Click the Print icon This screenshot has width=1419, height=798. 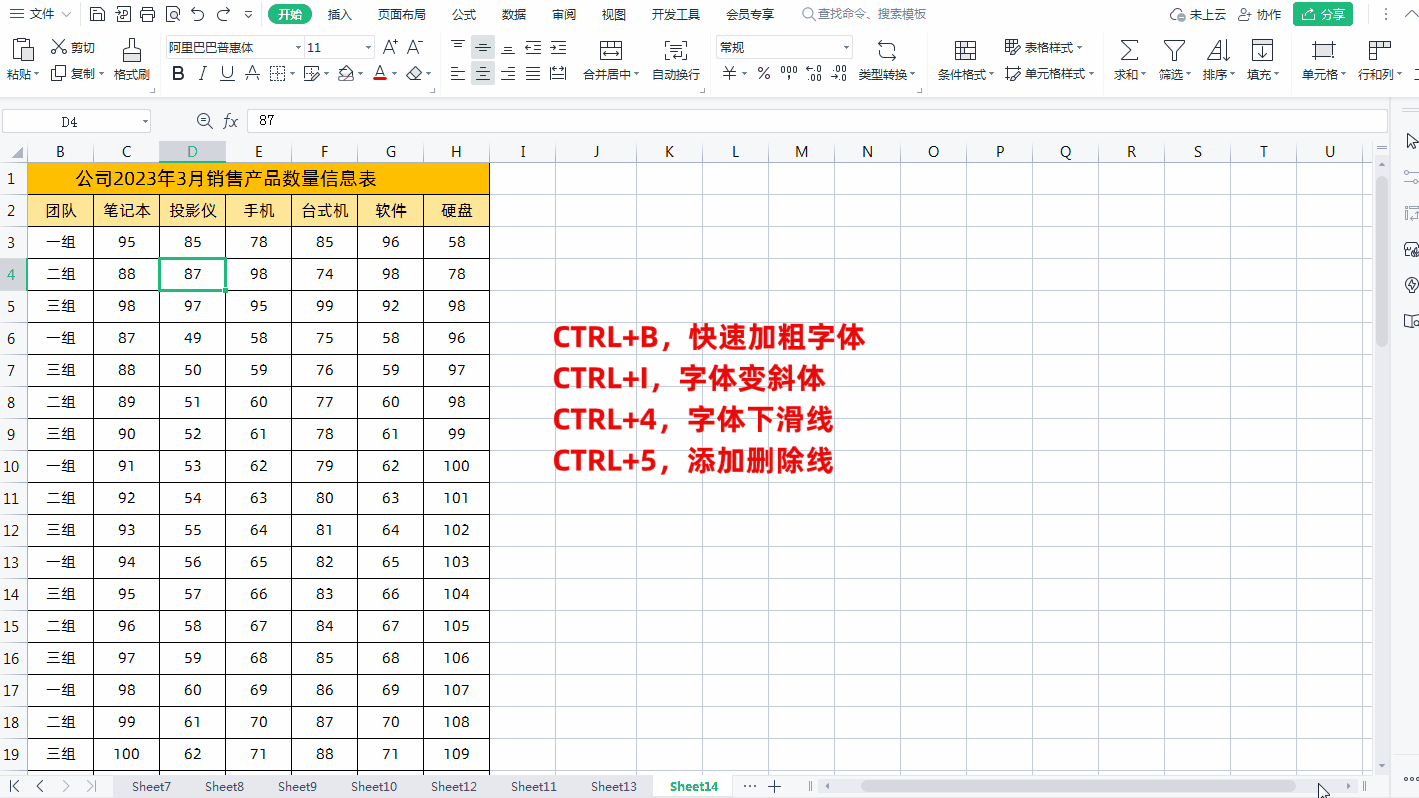147,14
